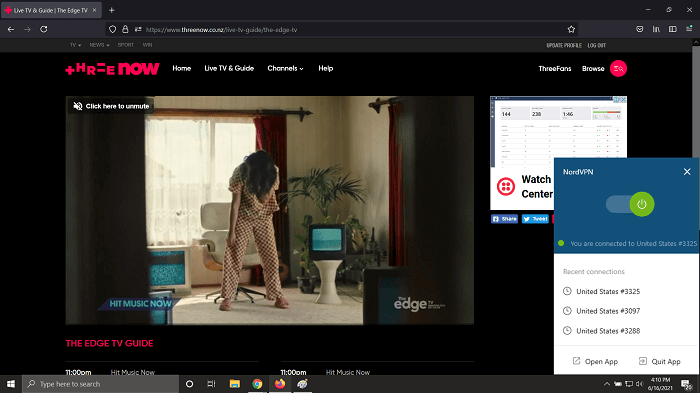The image size is (700, 393).
Task: Click the Browse link
Action: click(x=593, y=68)
